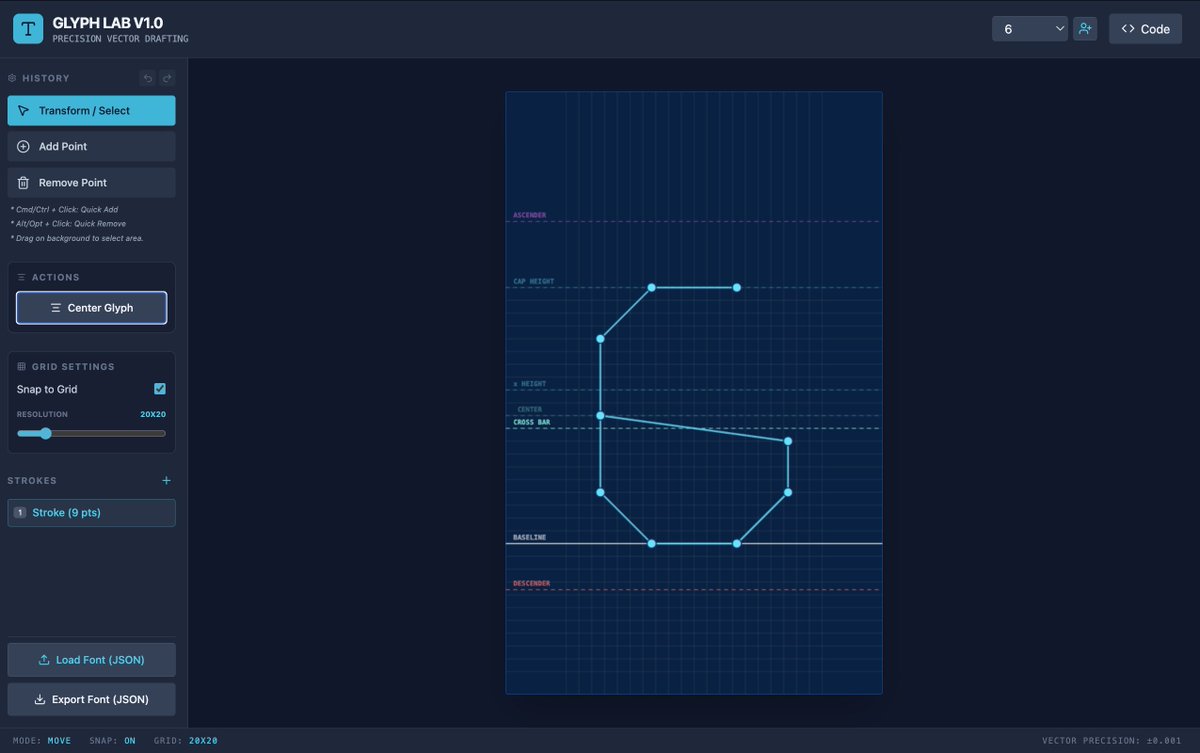Choose the Add Point tool
Screen dimensions: 1200x753
(91, 146)
